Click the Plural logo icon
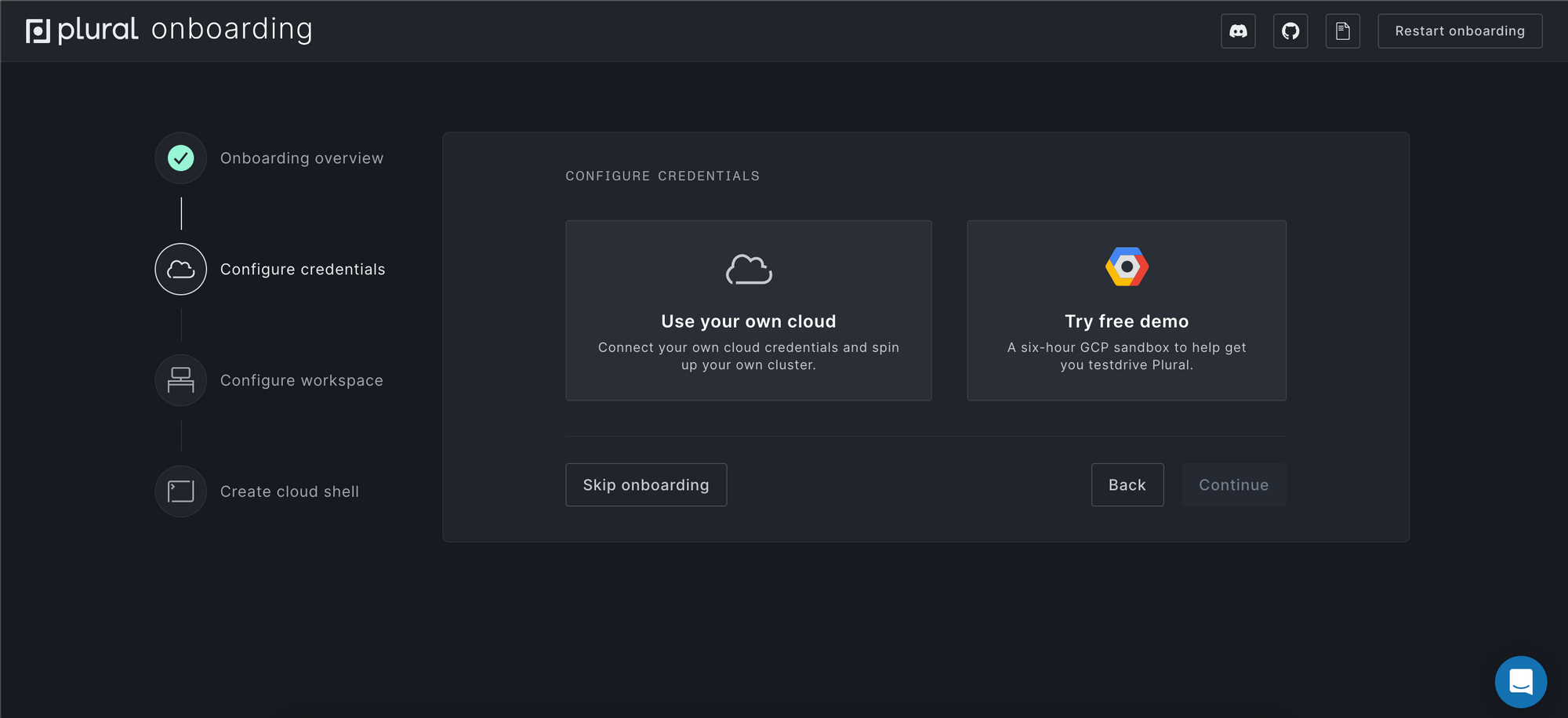Viewport: 1568px width, 718px height. (38, 31)
